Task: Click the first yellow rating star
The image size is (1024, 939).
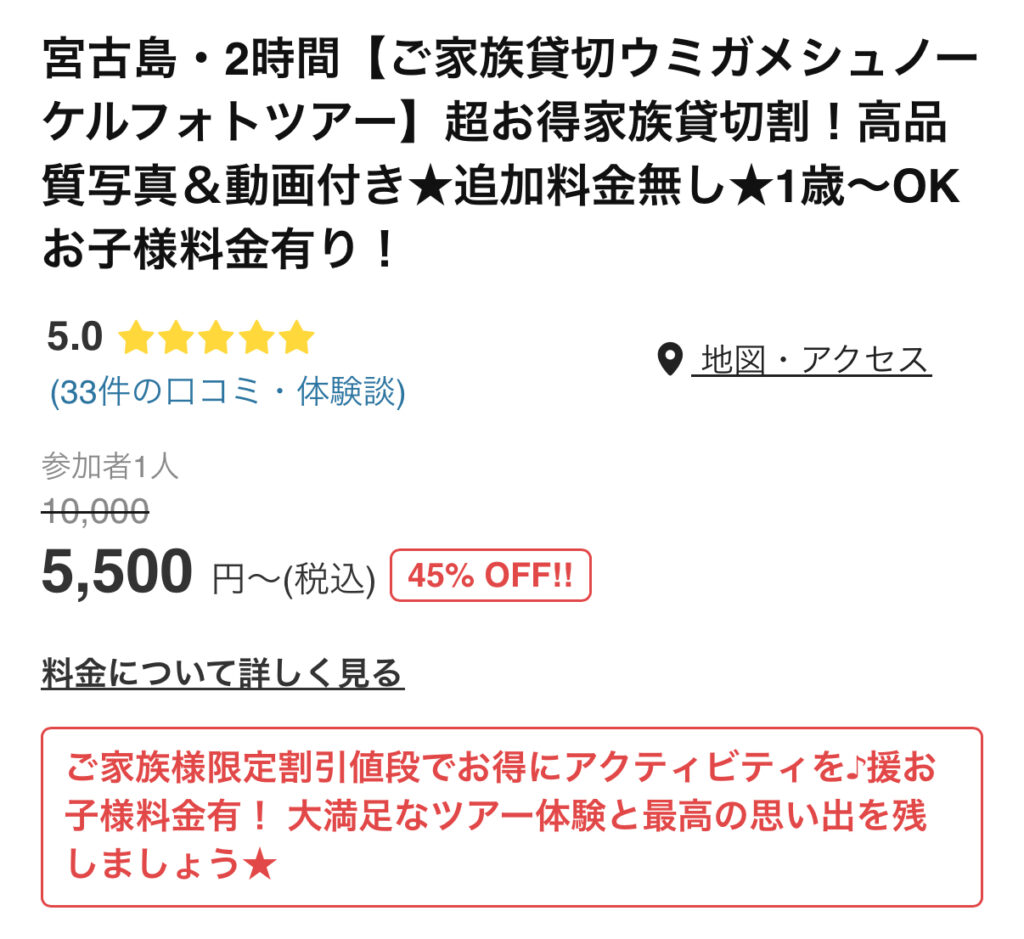Action: (136, 339)
